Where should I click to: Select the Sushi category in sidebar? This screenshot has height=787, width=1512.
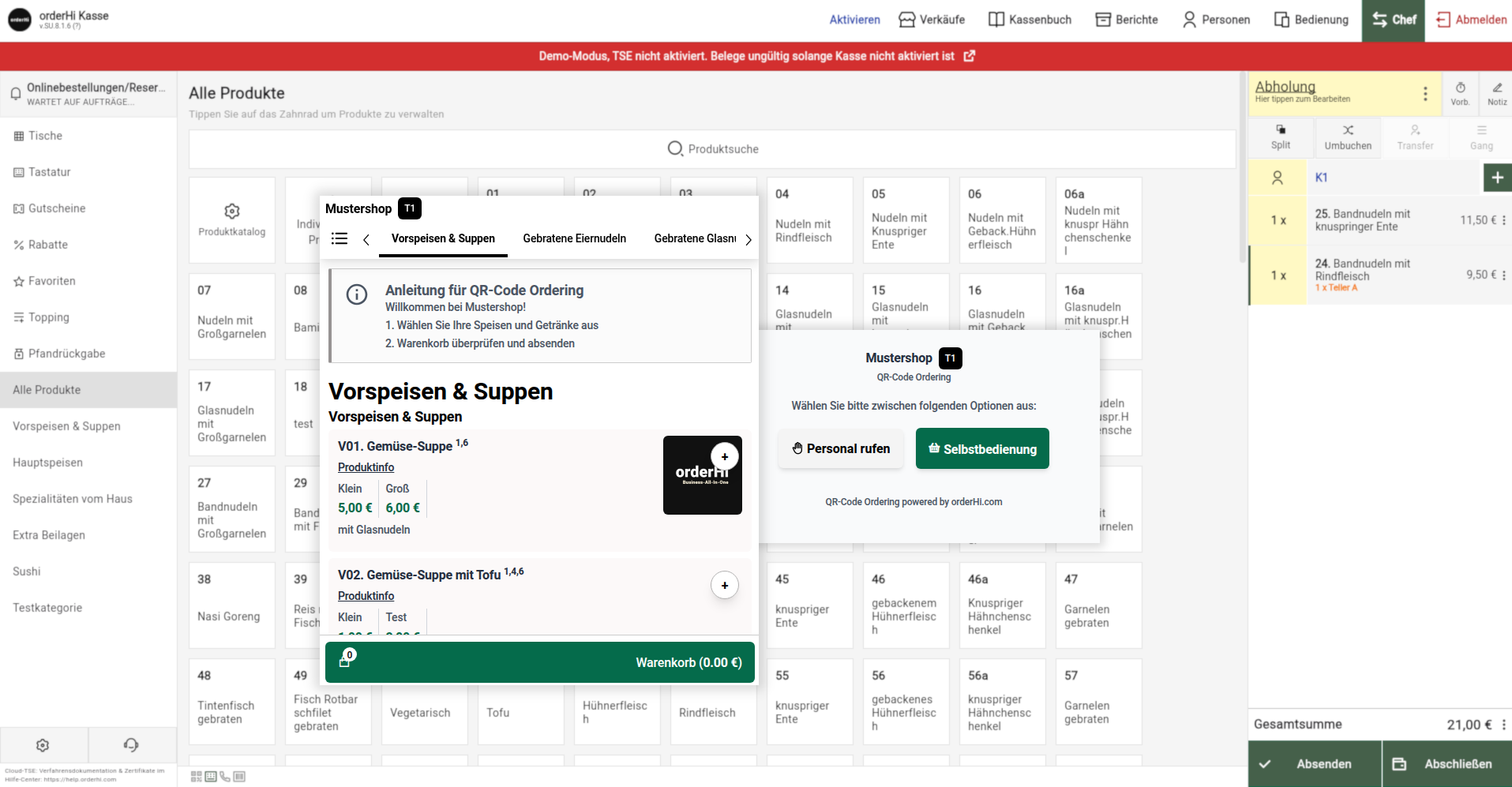pos(27,572)
